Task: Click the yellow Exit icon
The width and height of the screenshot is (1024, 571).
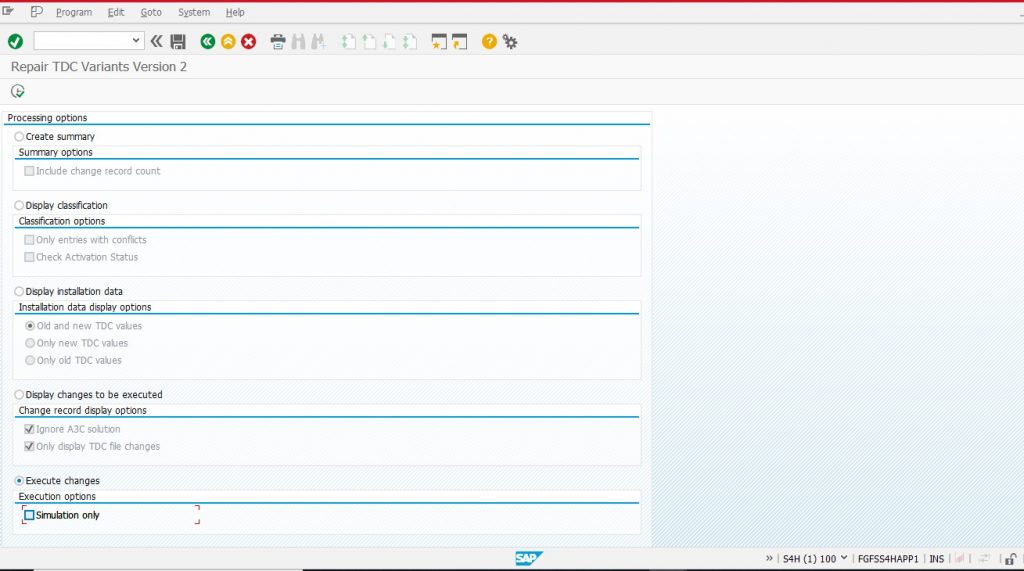Action: tap(228, 42)
